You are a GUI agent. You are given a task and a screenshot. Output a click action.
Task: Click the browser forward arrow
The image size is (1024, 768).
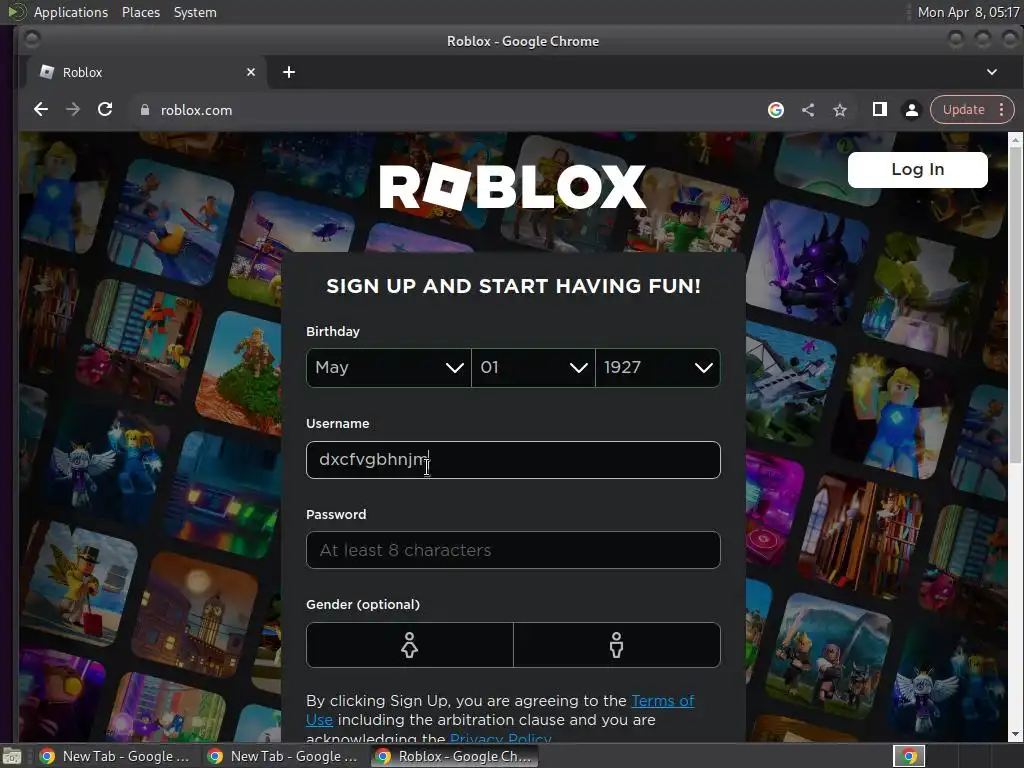tap(73, 110)
